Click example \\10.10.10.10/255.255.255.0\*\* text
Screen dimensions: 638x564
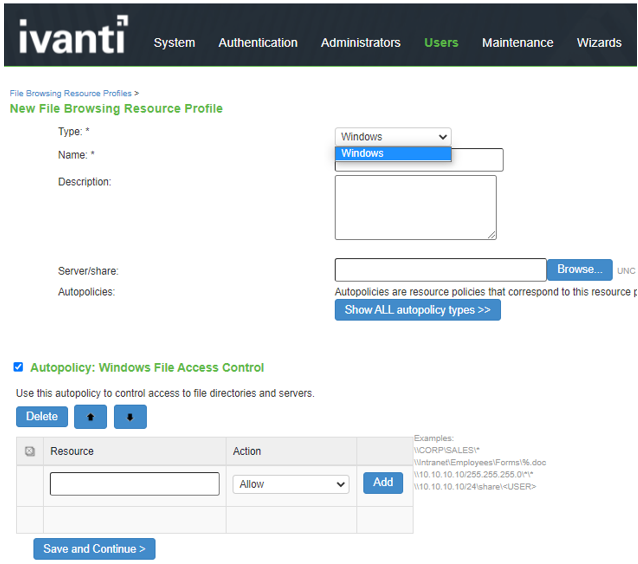[x=473, y=474]
